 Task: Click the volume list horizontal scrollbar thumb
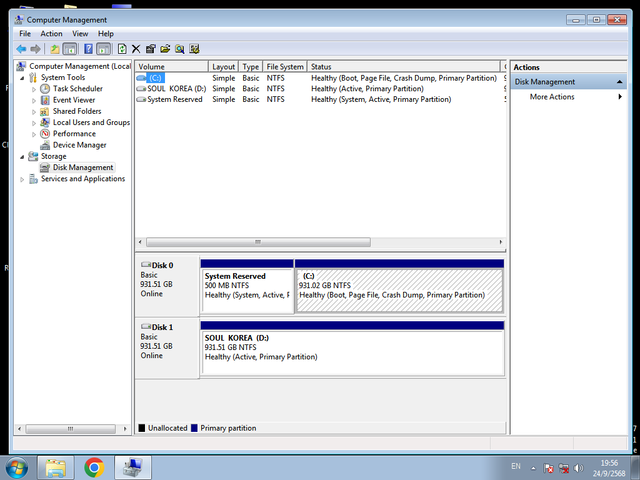pyautogui.click(x=258, y=242)
